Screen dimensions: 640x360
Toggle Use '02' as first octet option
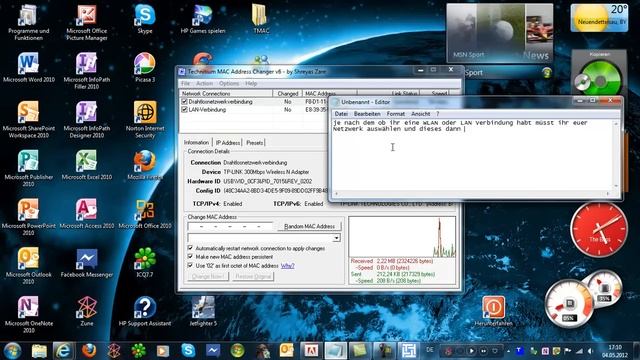(190, 265)
